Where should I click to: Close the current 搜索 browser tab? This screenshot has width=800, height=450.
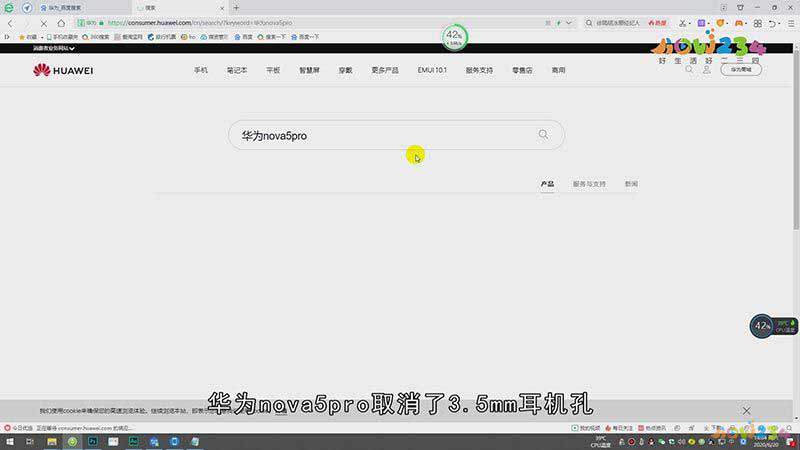tap(222, 8)
